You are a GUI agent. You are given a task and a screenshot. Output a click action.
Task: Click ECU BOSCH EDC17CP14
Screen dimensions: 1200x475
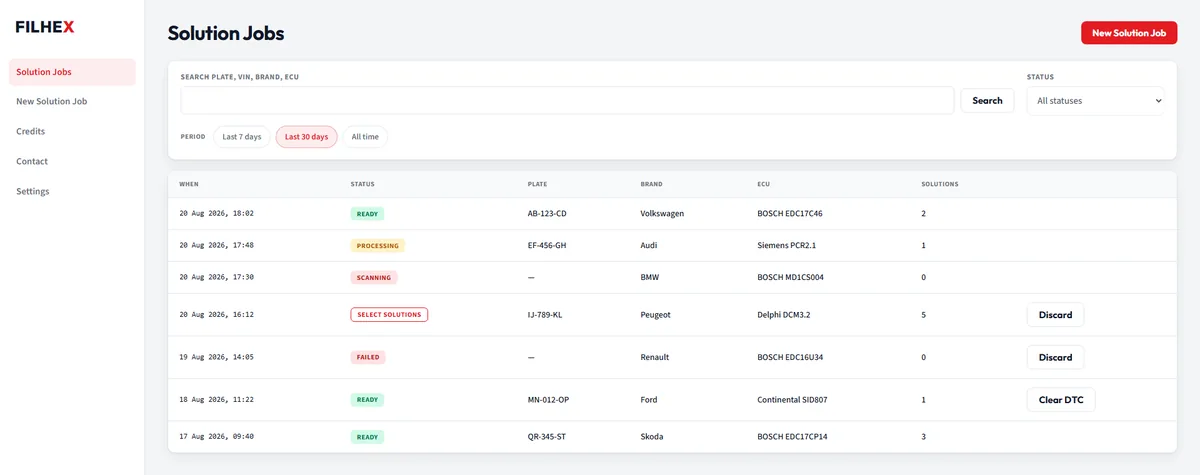(793, 437)
